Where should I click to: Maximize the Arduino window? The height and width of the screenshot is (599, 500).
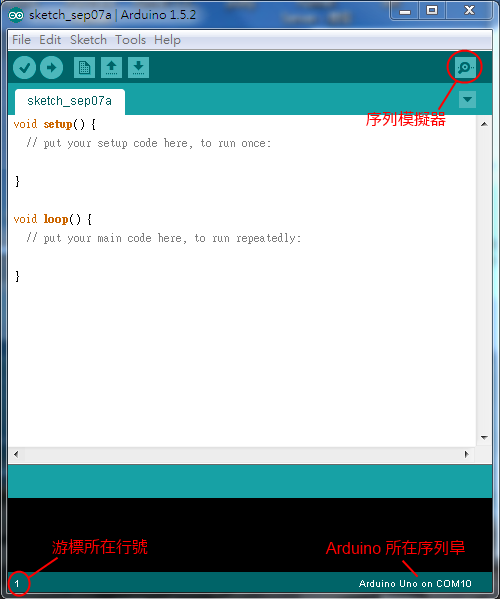point(432,11)
